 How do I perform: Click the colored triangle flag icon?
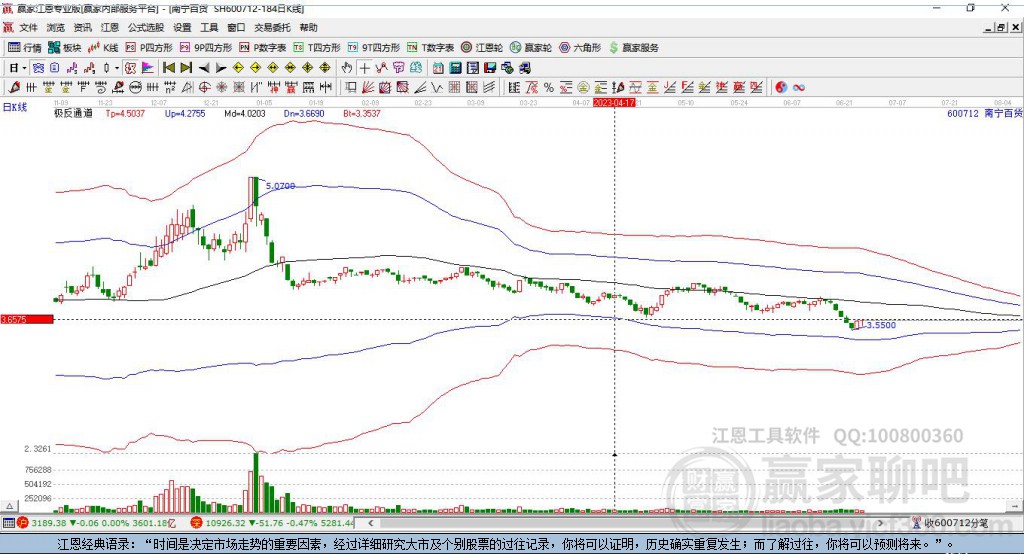(148, 68)
